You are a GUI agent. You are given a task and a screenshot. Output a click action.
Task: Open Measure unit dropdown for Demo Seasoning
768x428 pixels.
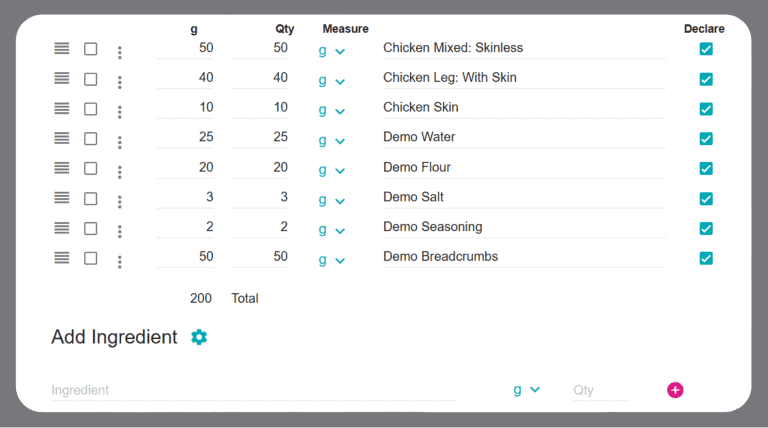point(331,229)
